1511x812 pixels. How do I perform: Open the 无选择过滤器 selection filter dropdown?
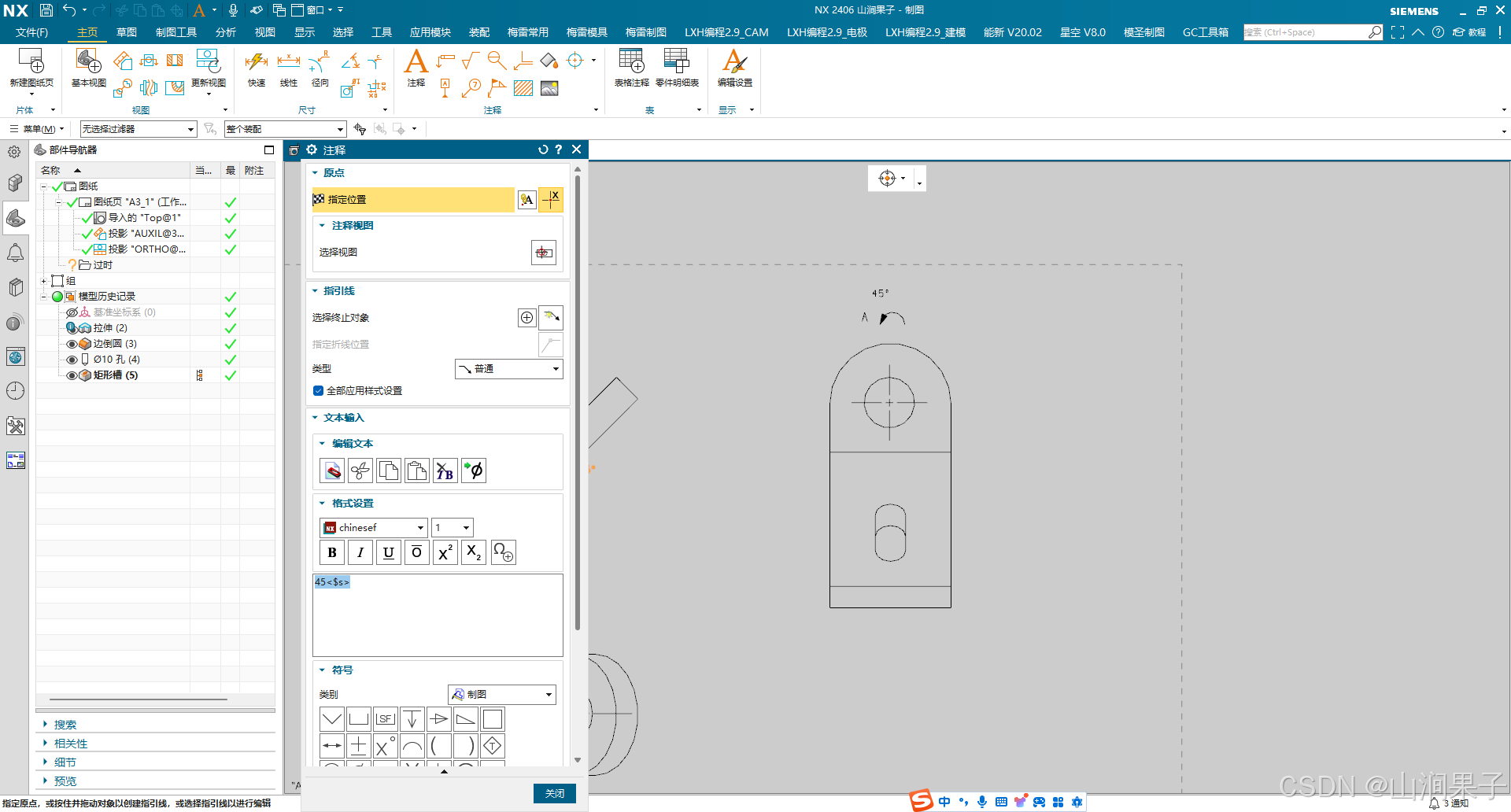coord(139,129)
